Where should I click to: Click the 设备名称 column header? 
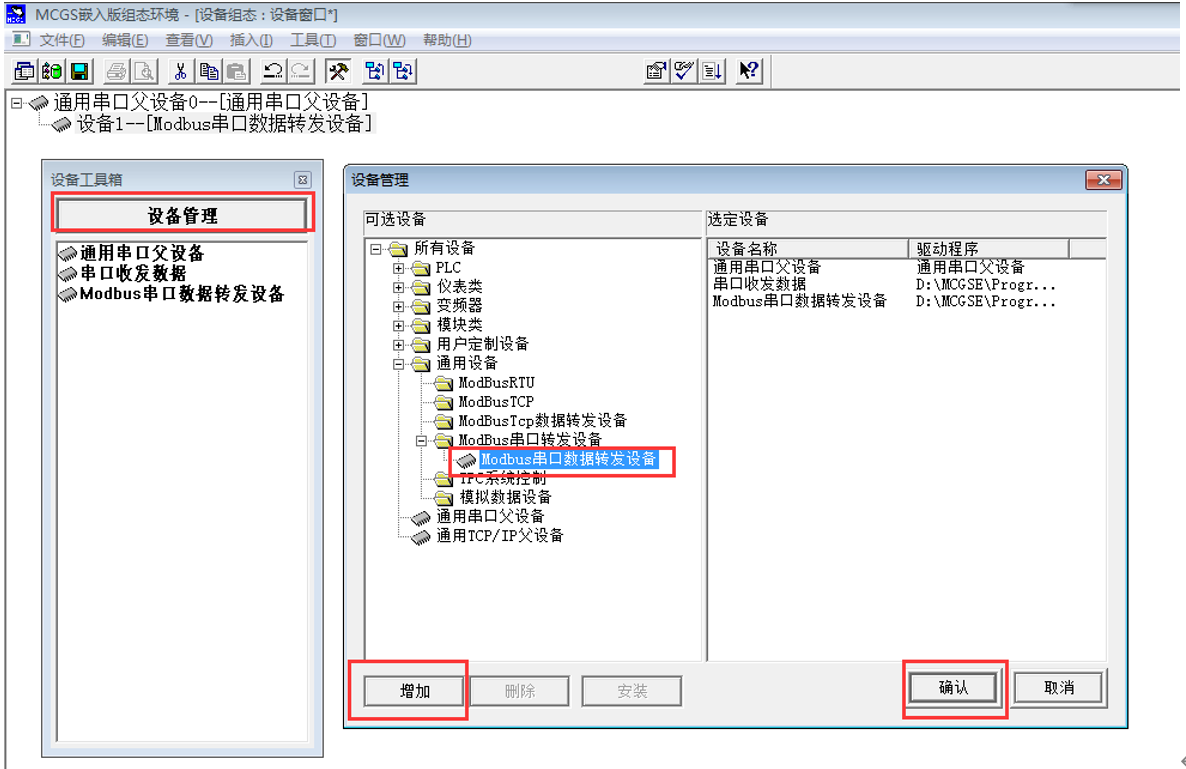[x=808, y=249]
